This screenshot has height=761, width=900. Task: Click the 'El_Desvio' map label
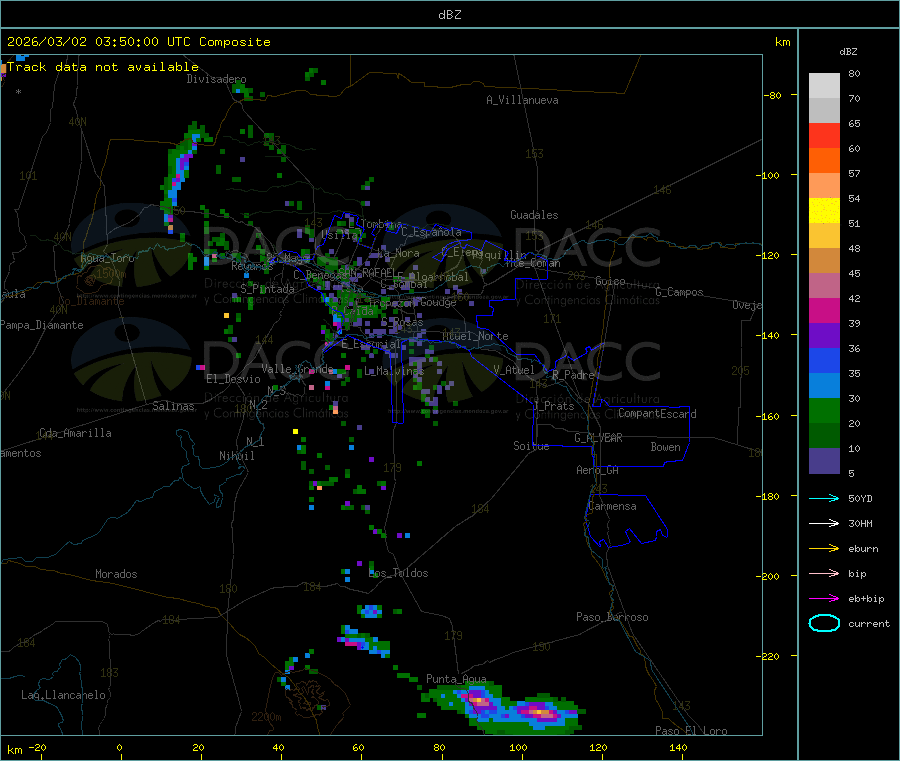(233, 379)
